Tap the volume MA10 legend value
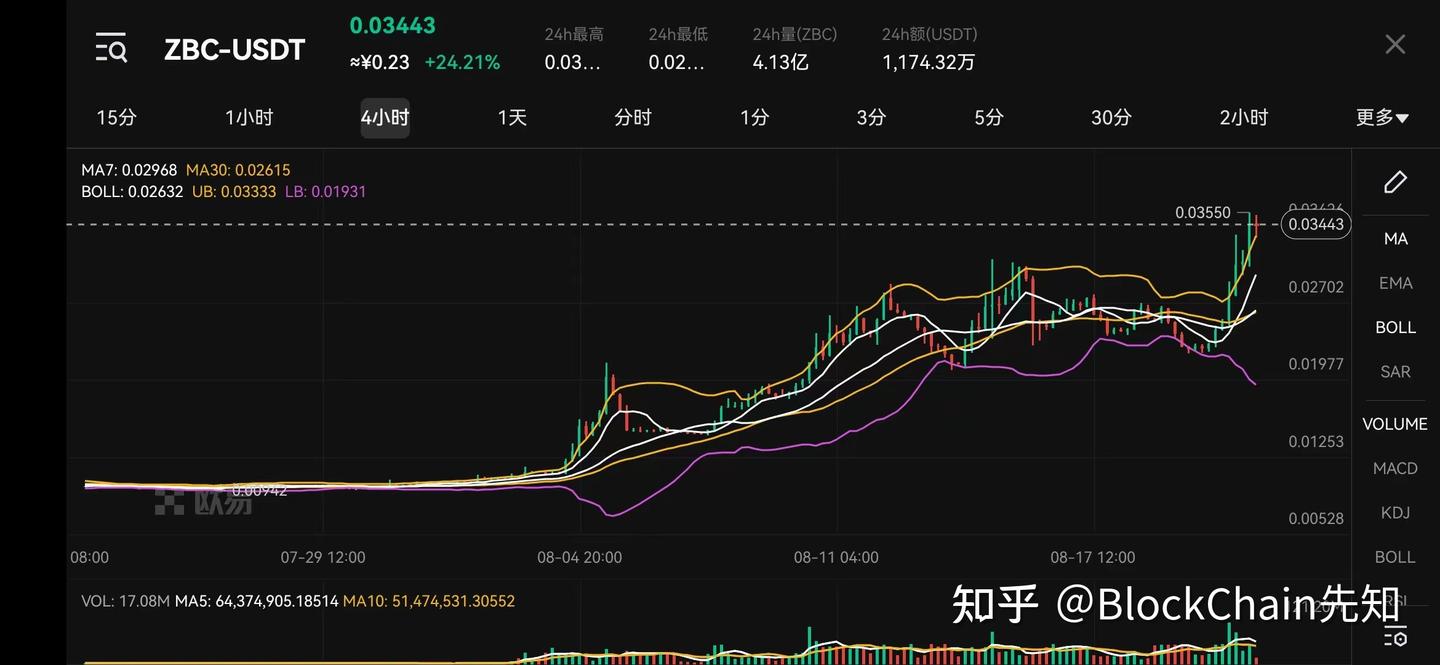 (429, 601)
